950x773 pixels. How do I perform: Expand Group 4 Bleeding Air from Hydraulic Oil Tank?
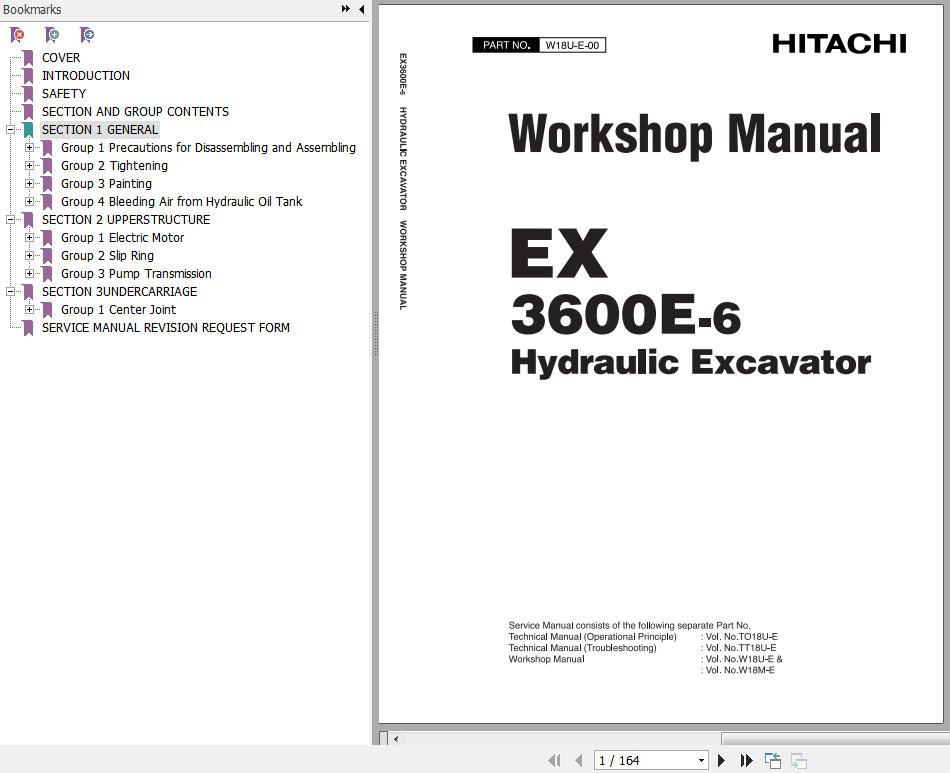tap(29, 202)
